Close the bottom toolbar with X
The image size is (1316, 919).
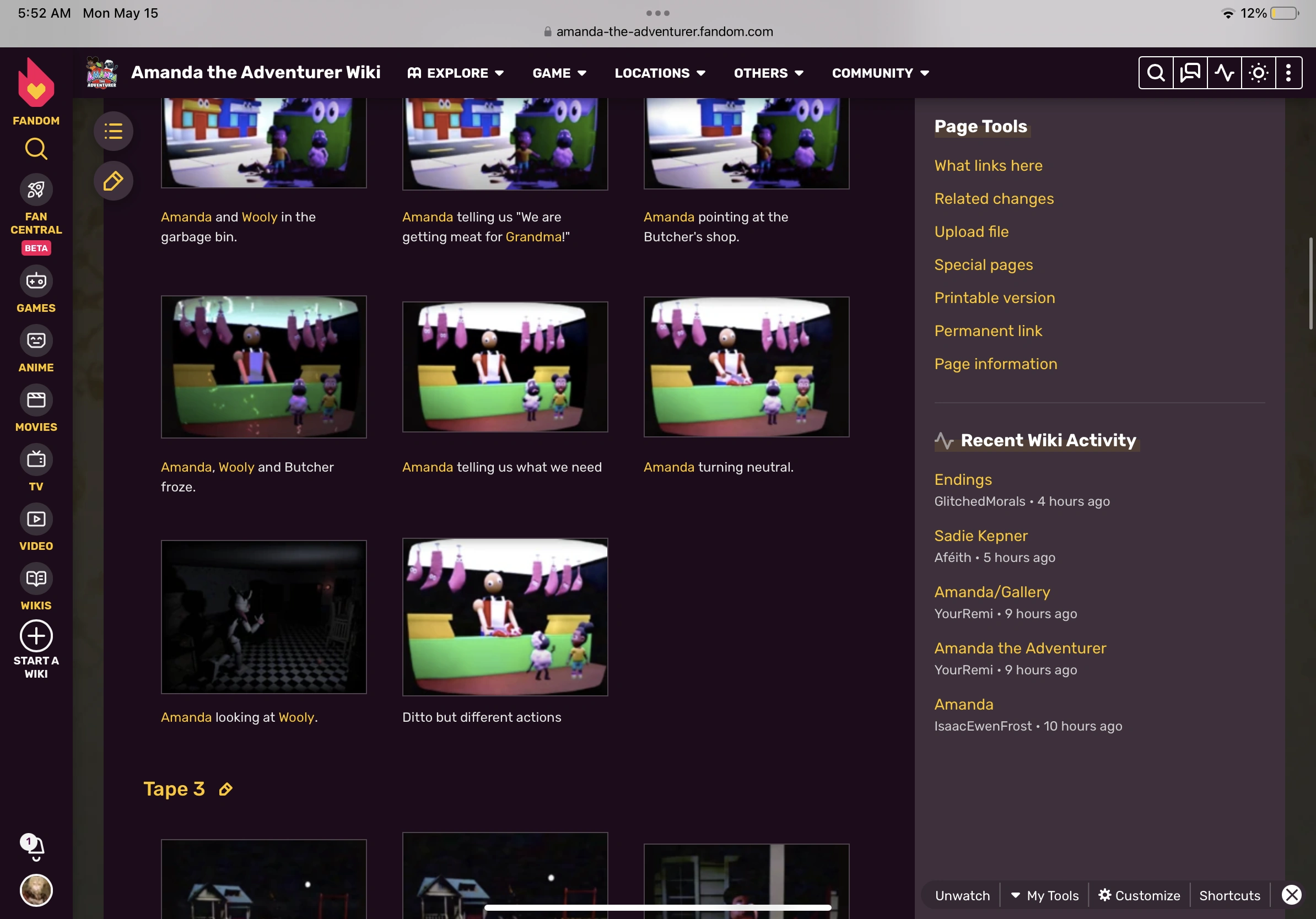pos(1292,895)
